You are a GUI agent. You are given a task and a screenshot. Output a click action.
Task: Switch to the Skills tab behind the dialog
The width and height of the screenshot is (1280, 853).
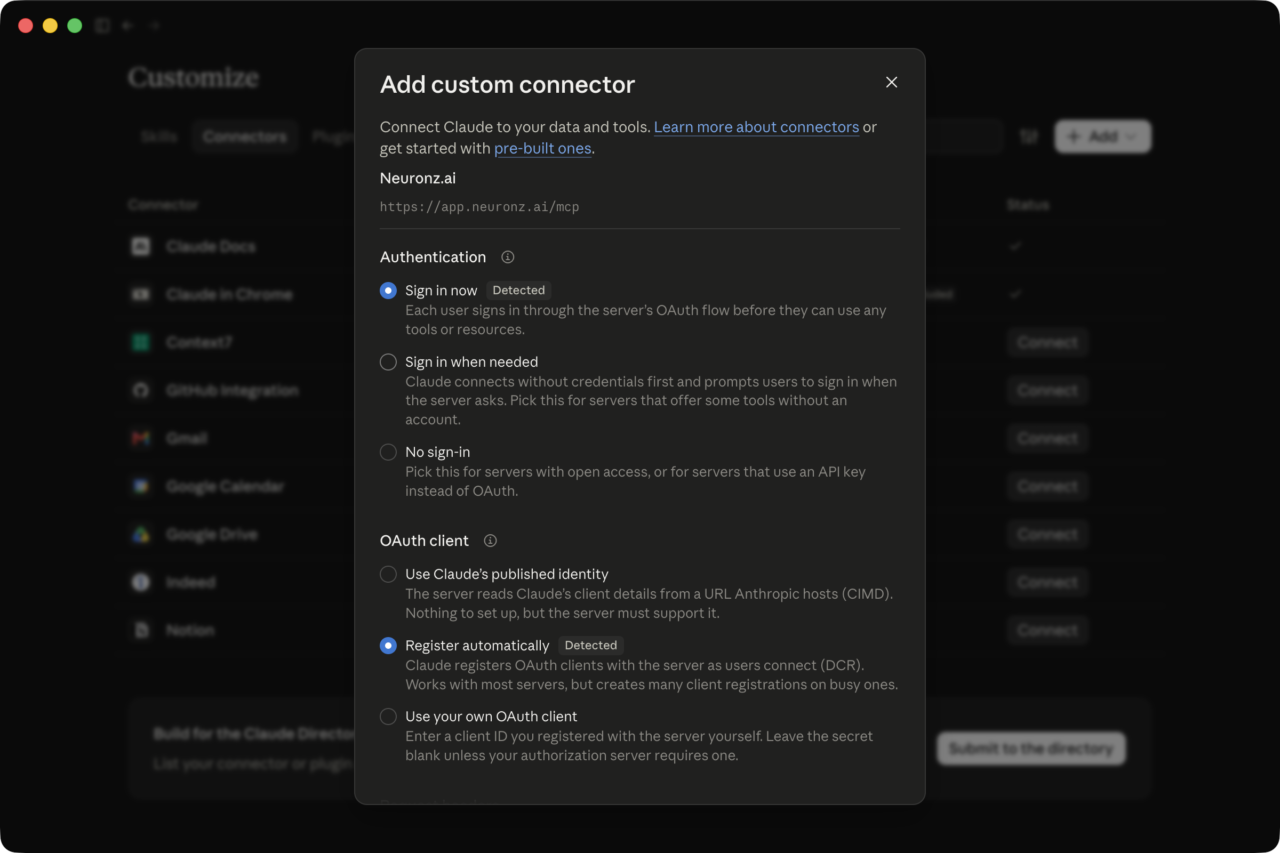pyautogui.click(x=158, y=137)
